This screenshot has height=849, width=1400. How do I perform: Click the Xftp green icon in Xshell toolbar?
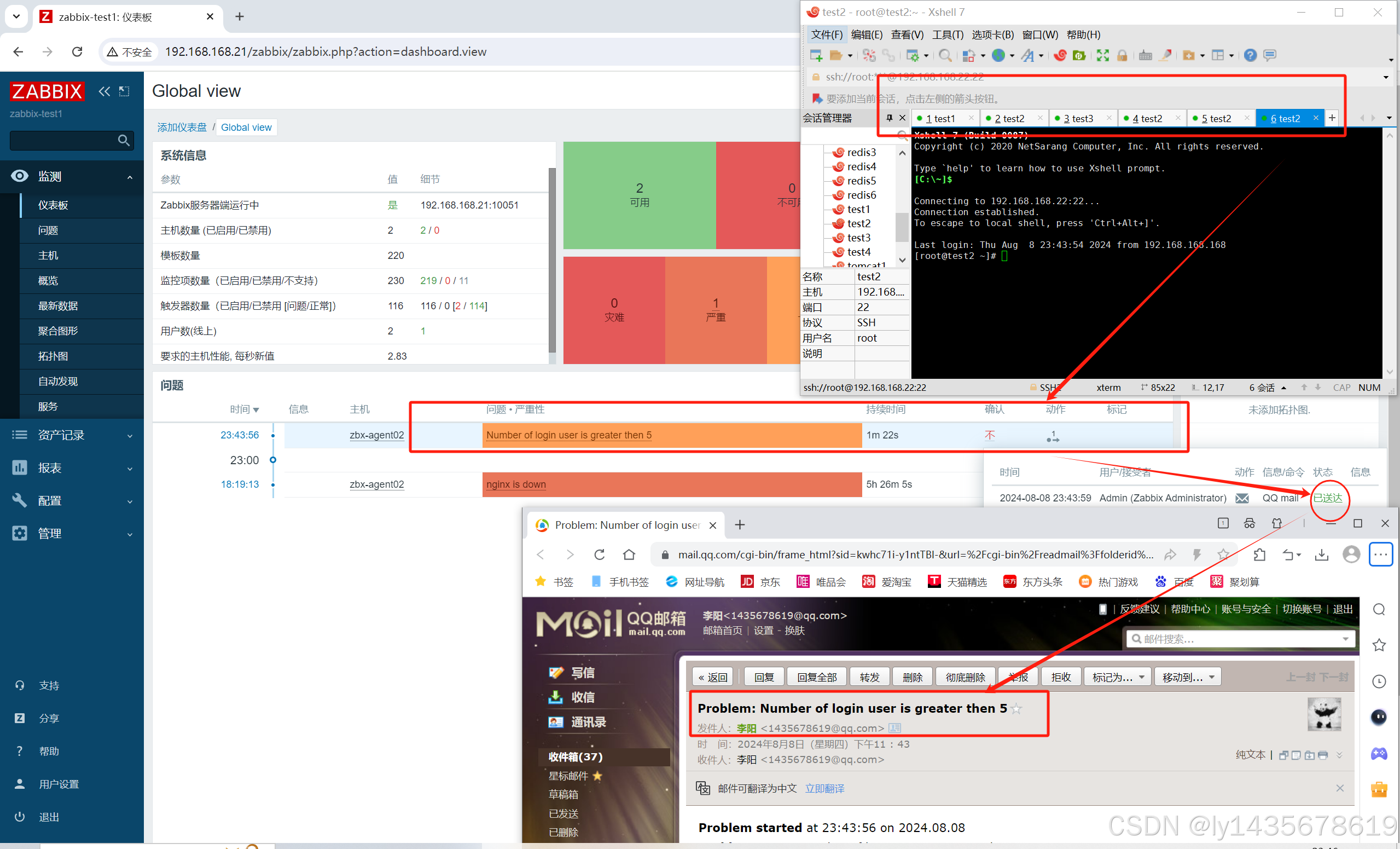(1079, 55)
